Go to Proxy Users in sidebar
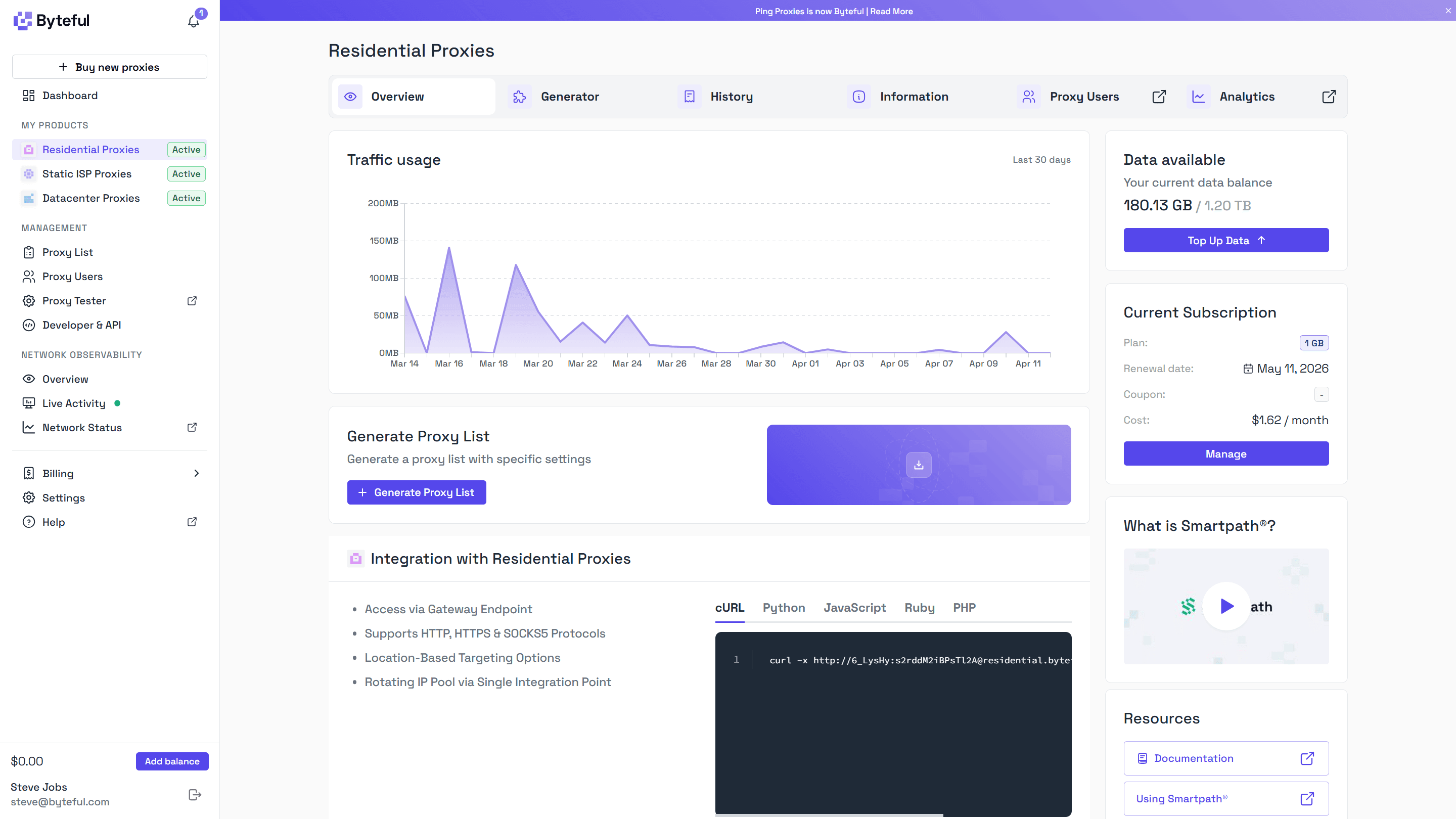Viewport: 1456px width, 819px height. [72, 277]
